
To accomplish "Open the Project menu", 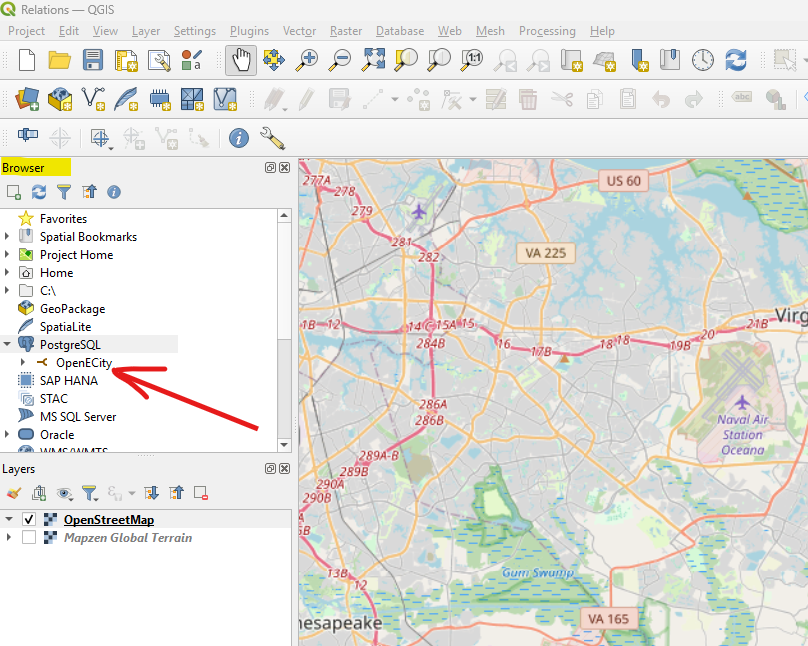I will 26,31.
